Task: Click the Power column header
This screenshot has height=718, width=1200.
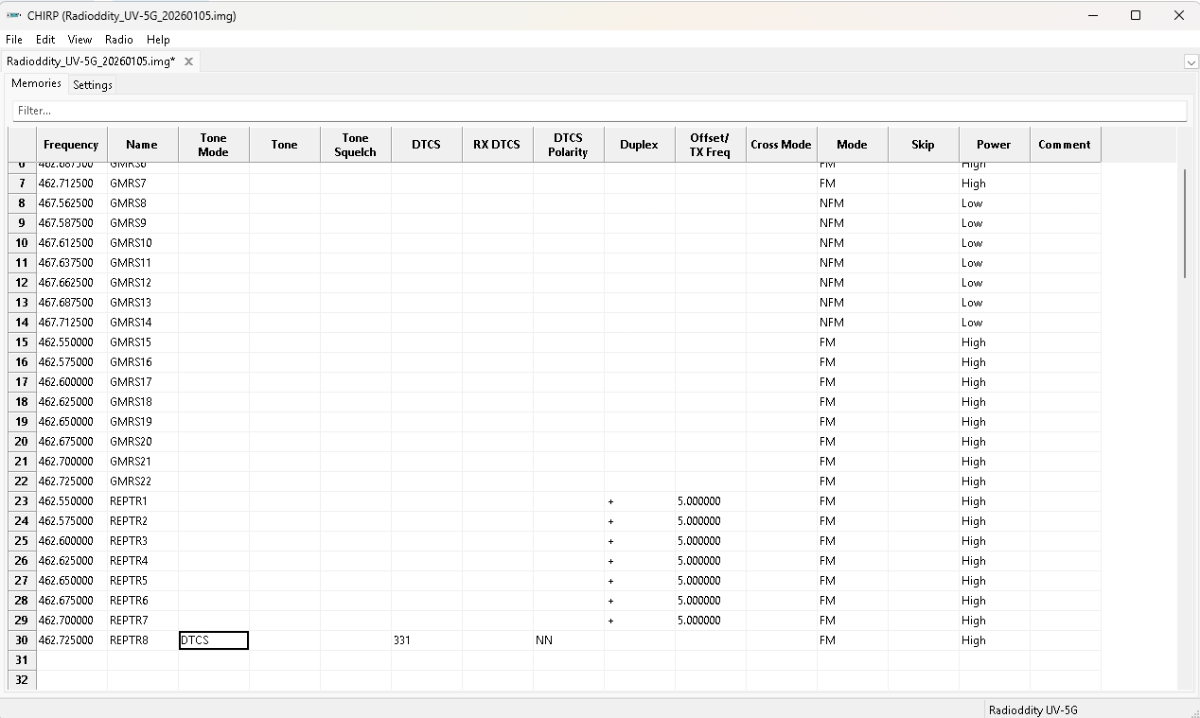Action: pos(993,145)
